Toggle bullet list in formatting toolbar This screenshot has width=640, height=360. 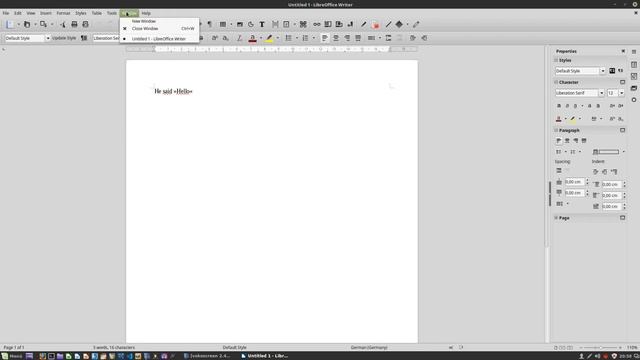[289, 38]
